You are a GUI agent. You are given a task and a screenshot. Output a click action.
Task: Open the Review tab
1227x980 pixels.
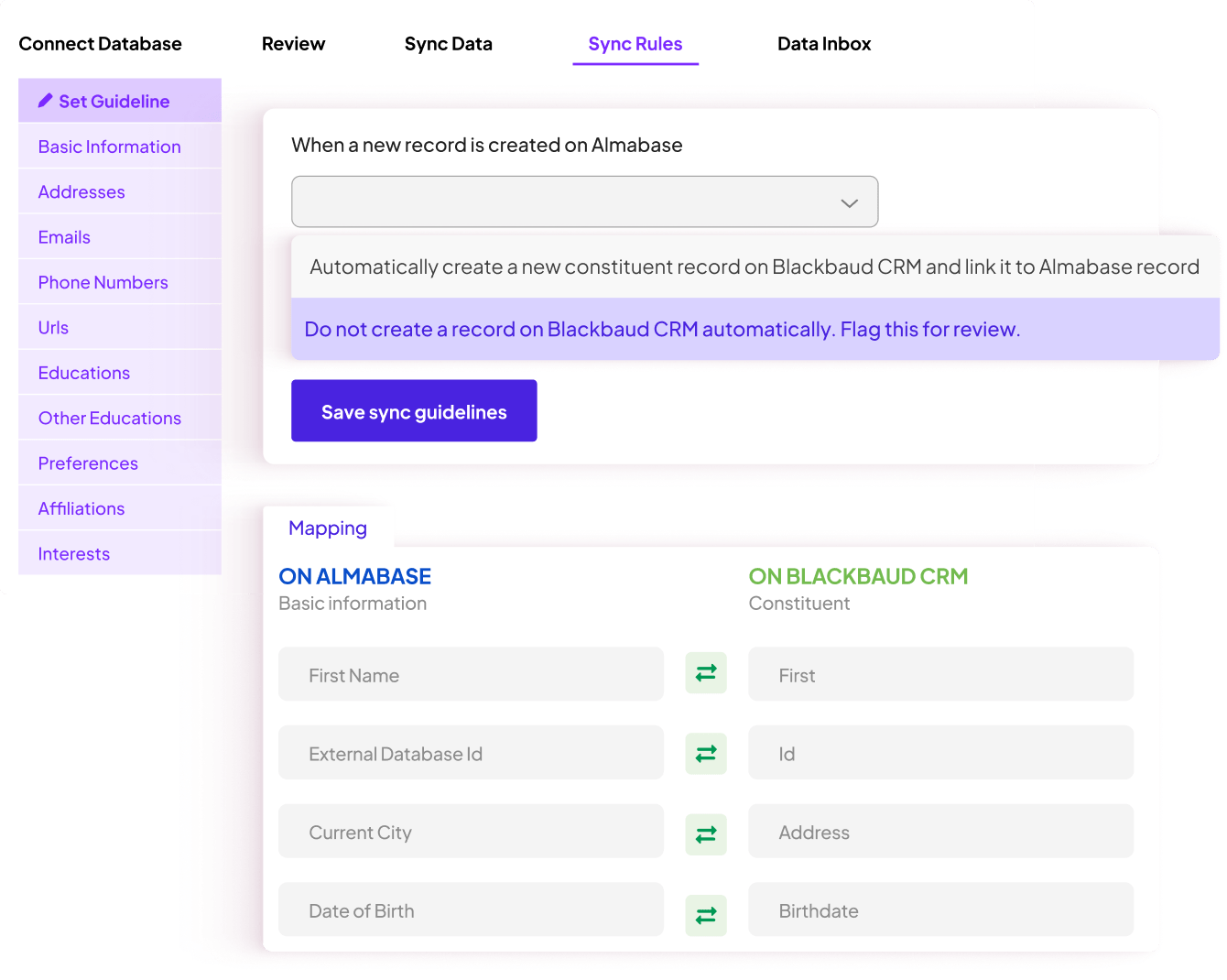293,44
